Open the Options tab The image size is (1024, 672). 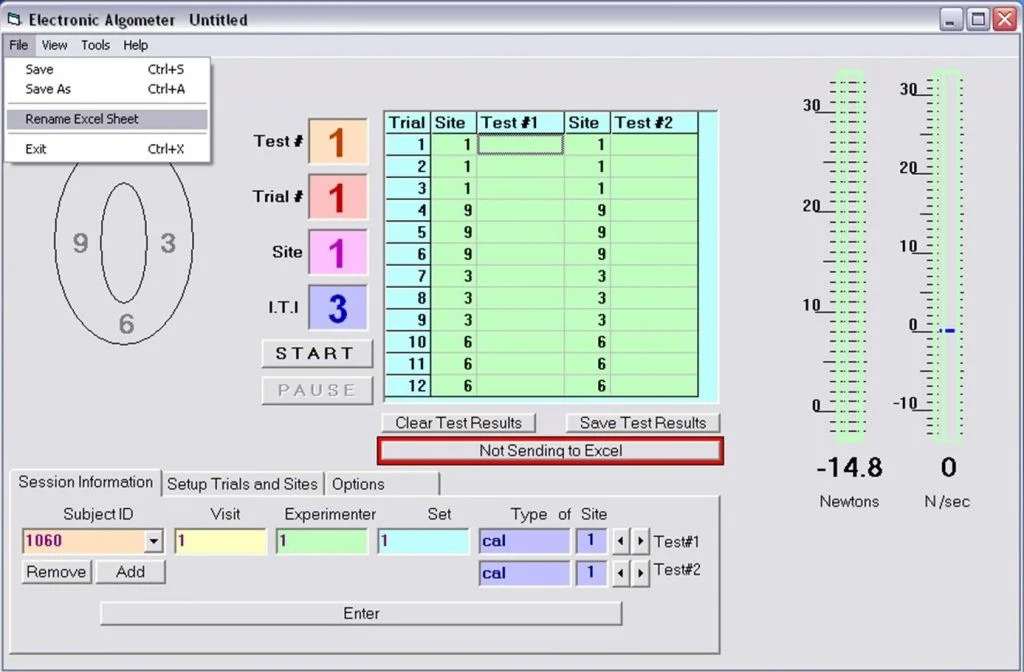coord(382,484)
